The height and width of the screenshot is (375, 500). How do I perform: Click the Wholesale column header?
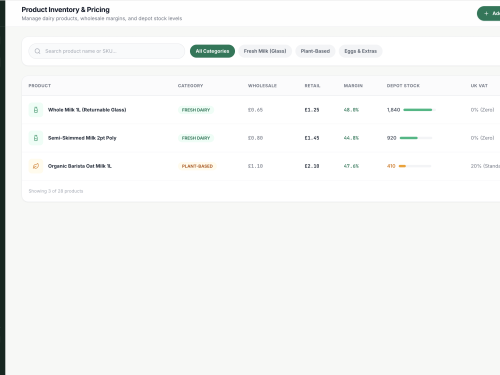pos(262,86)
